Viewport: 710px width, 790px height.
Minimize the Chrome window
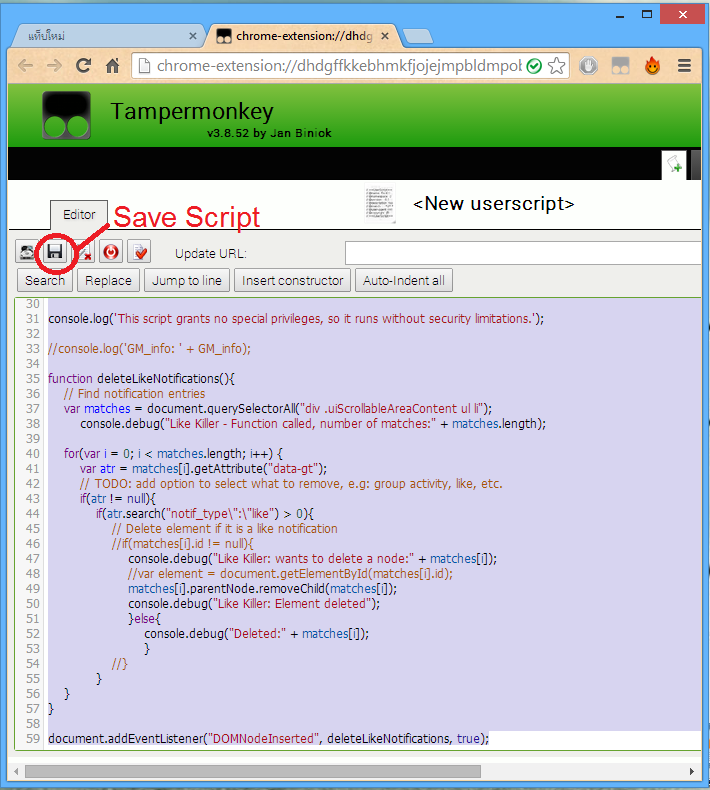point(620,15)
